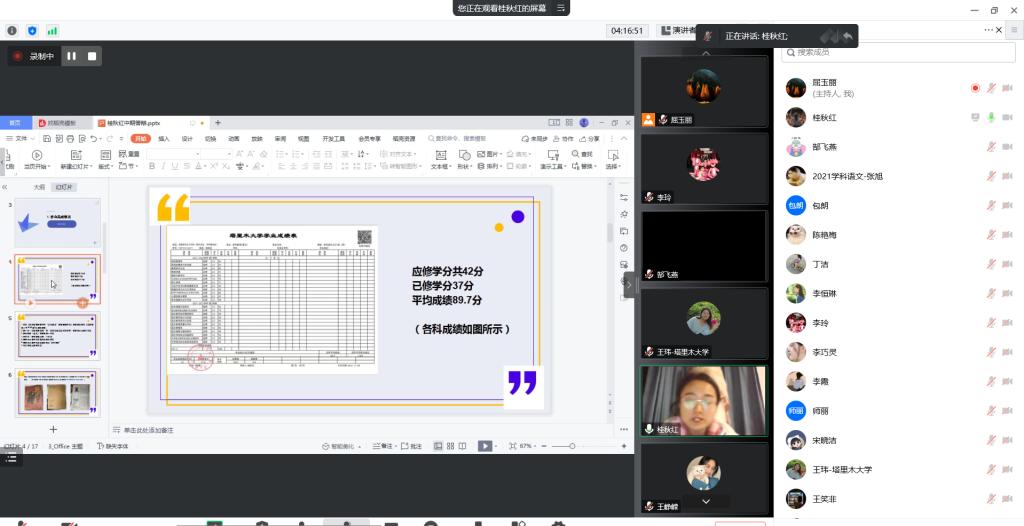1024x526 pixels.
Task: Switch WPS to slide sorter view
Action: pos(448,446)
